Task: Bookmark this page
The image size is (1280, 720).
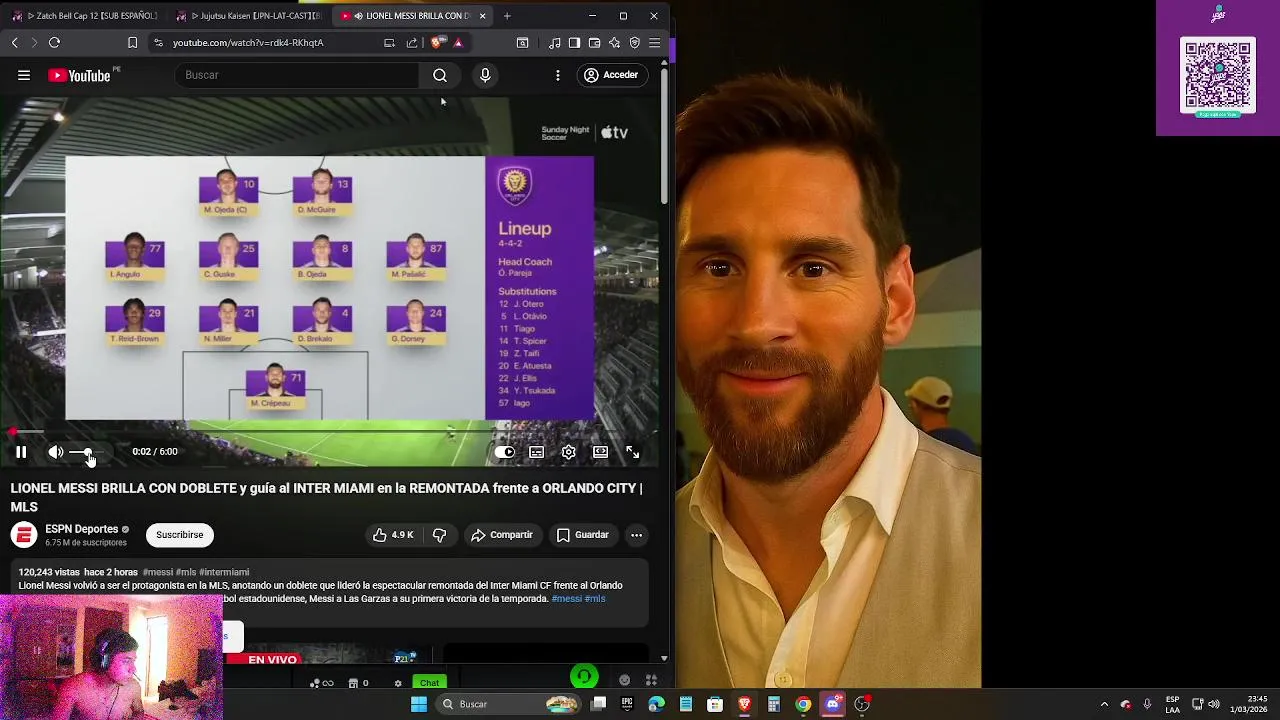Action: [132, 43]
